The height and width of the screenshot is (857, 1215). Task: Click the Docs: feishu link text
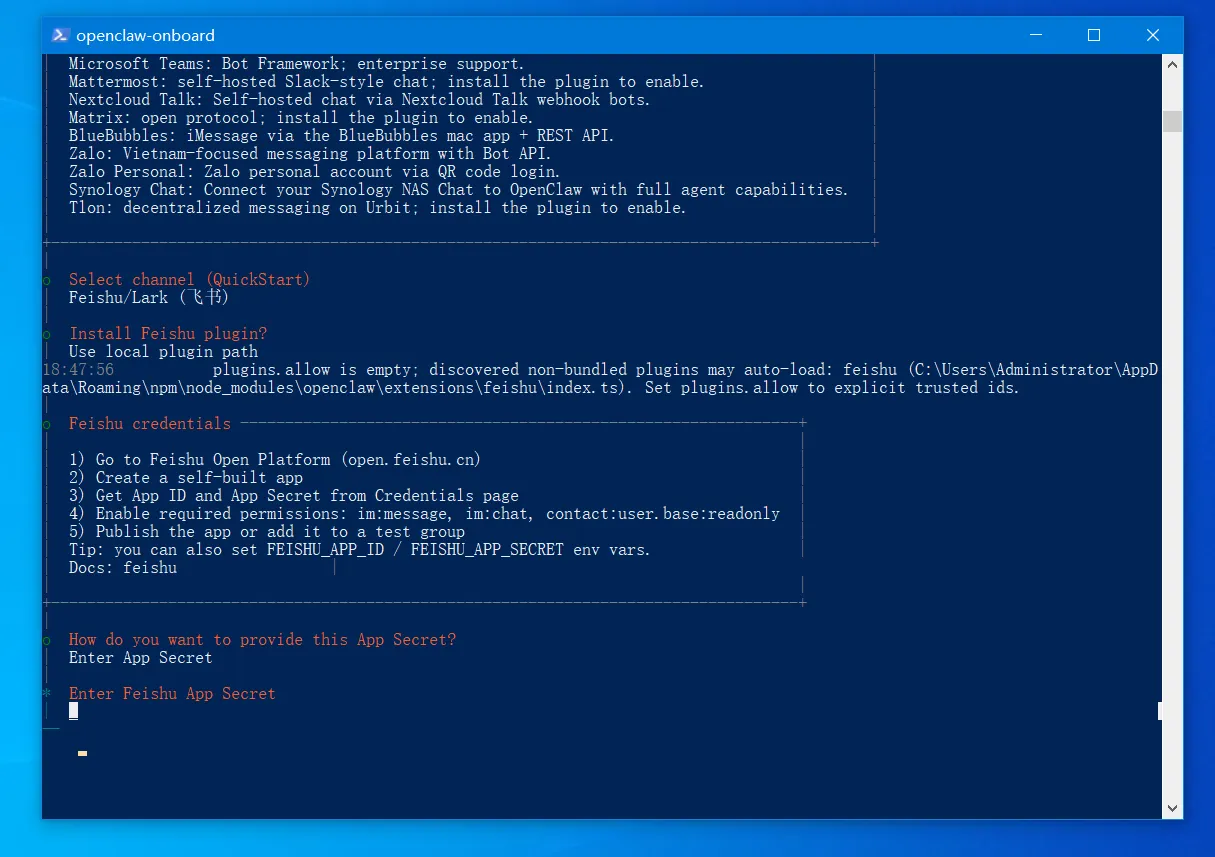point(123,568)
